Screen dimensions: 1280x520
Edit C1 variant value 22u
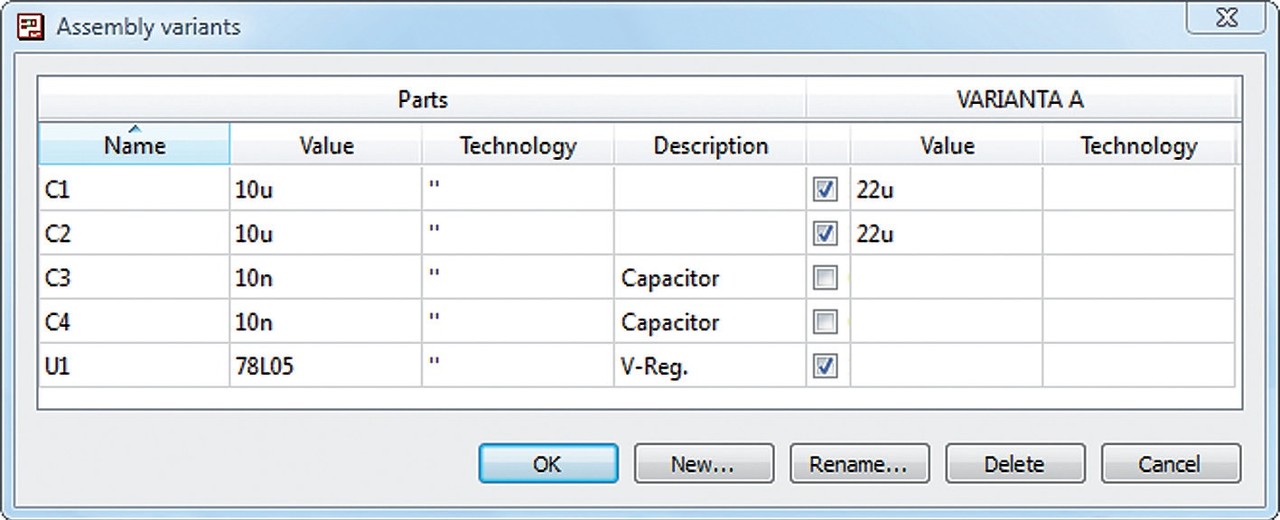coord(945,190)
